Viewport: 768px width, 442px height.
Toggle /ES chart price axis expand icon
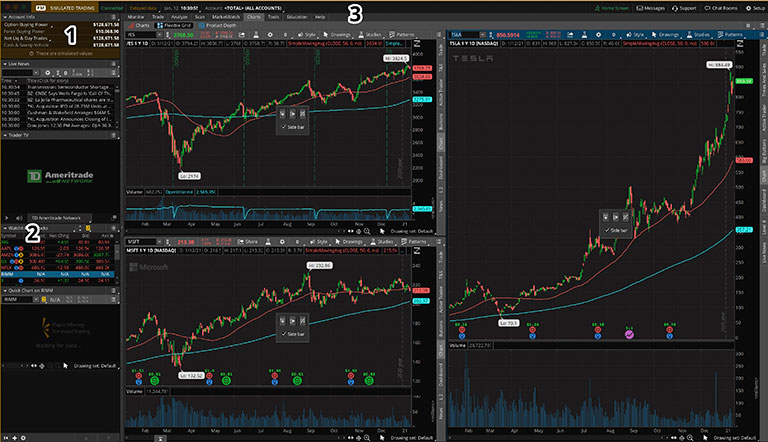pos(417,44)
